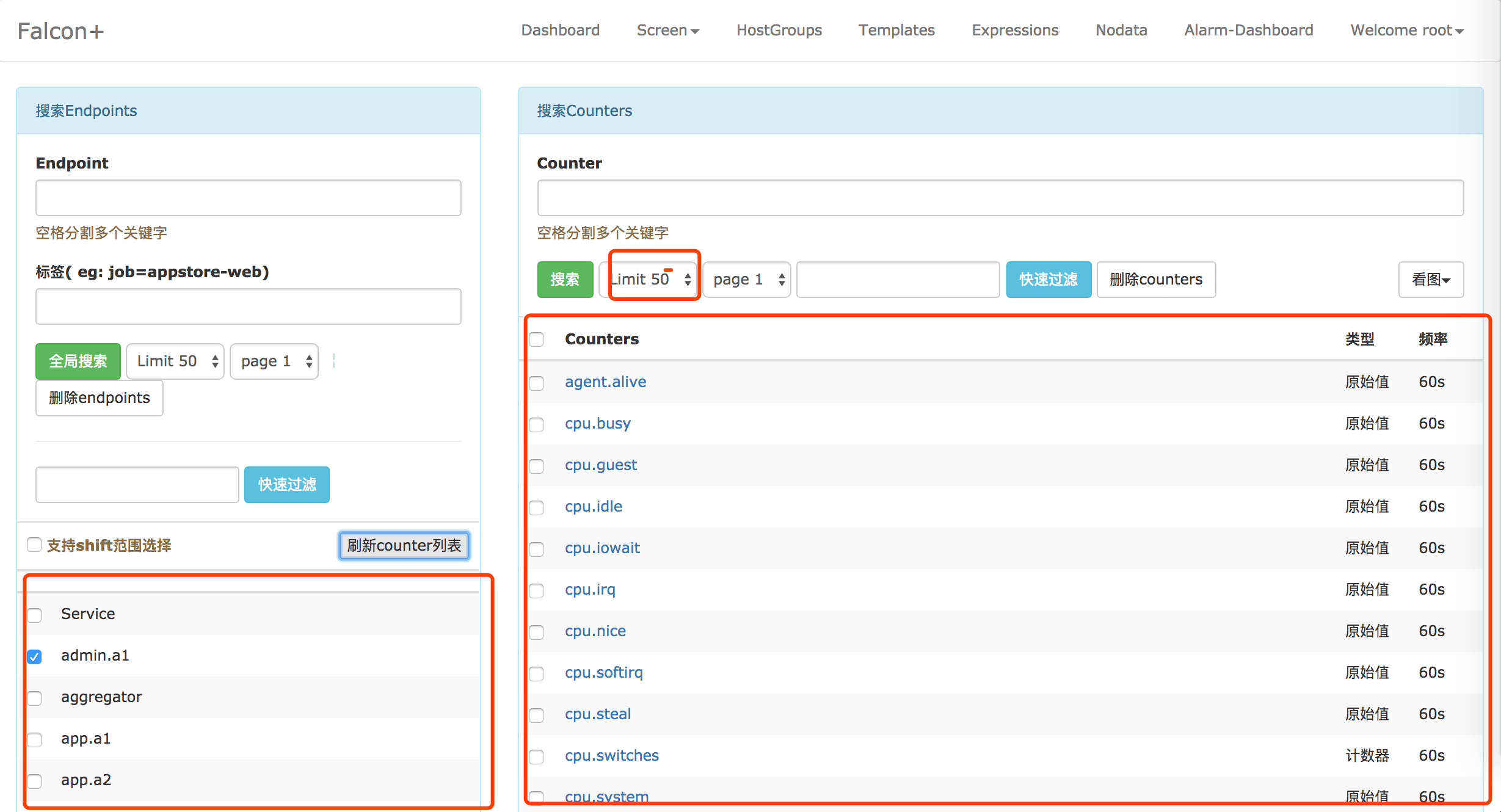The image size is (1501, 812).
Task: Focus the Counter search input field
Action: [1000, 198]
